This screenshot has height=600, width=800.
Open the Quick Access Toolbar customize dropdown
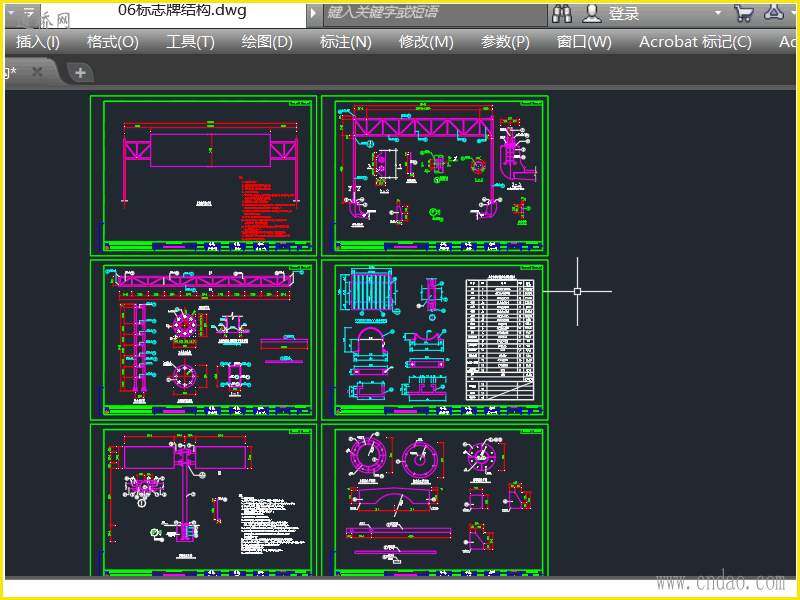29,12
